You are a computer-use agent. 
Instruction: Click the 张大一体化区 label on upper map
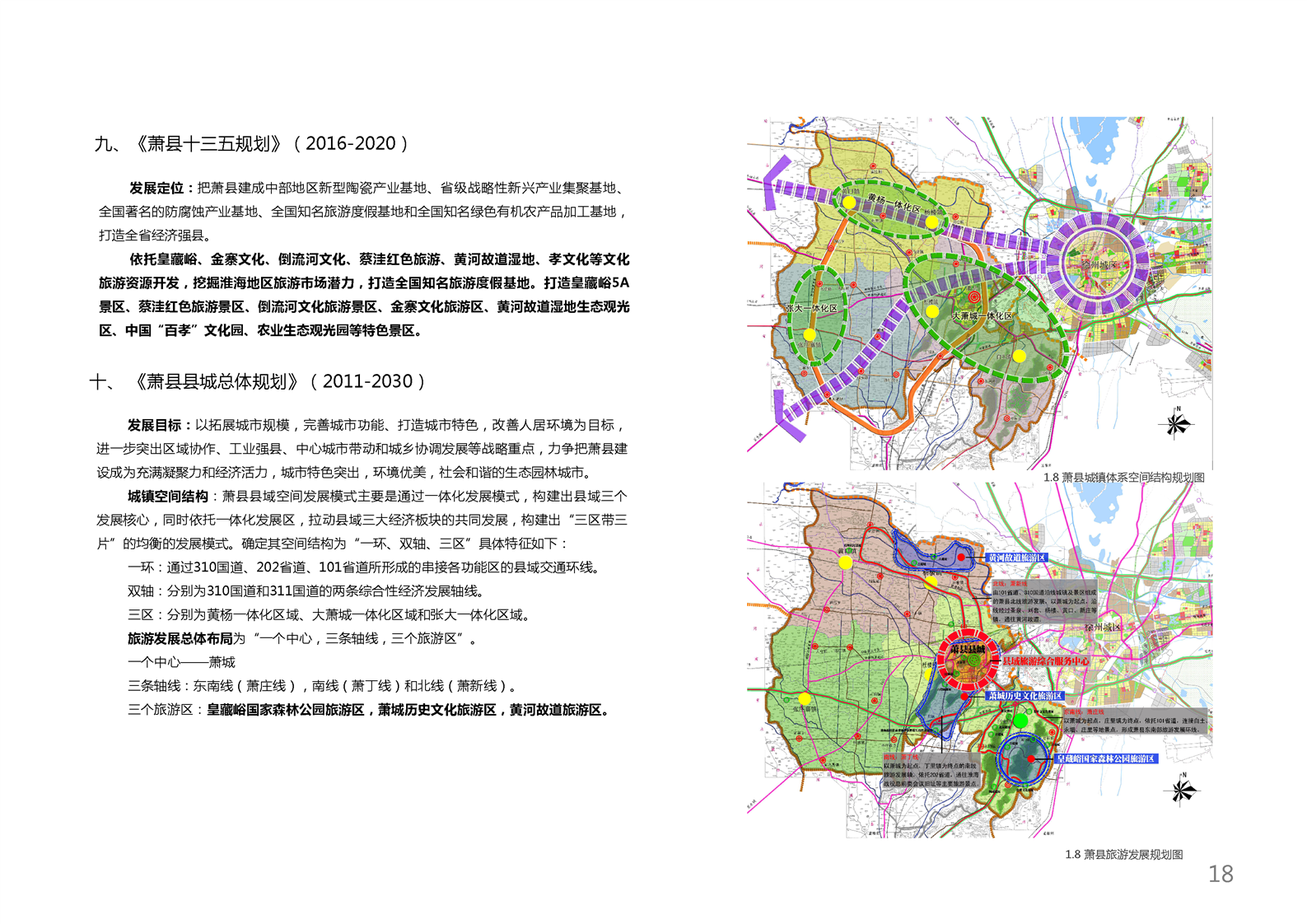coord(811,308)
